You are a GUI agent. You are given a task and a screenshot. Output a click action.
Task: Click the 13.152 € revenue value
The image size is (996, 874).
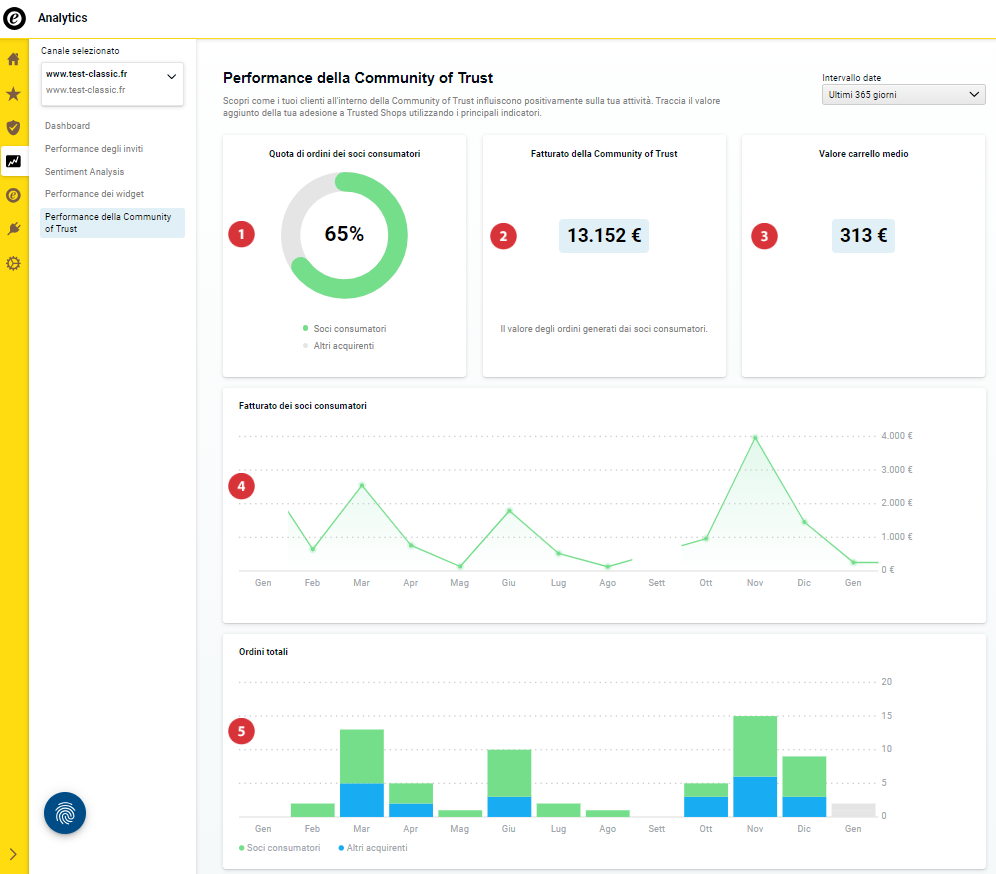tap(604, 236)
